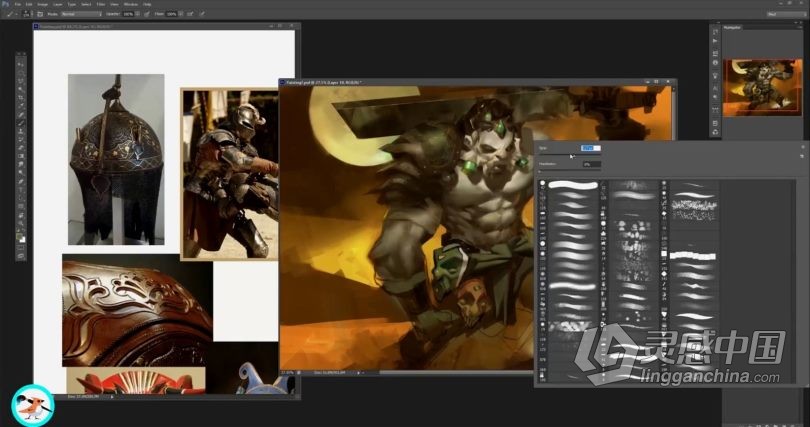Select the Blur tool
The width and height of the screenshot is (810, 427).
point(21,164)
